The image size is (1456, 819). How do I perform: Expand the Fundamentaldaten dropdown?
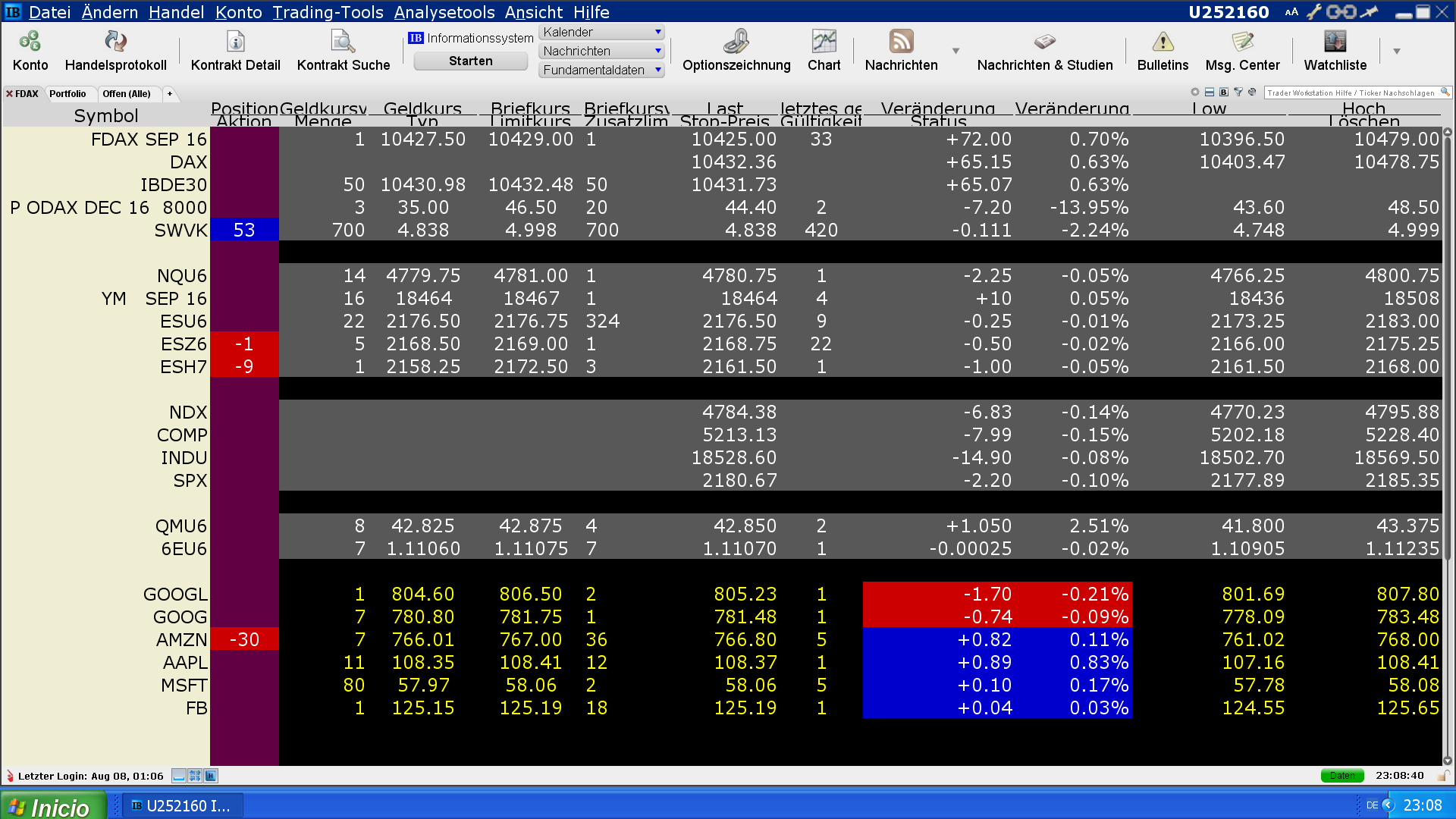(x=657, y=70)
